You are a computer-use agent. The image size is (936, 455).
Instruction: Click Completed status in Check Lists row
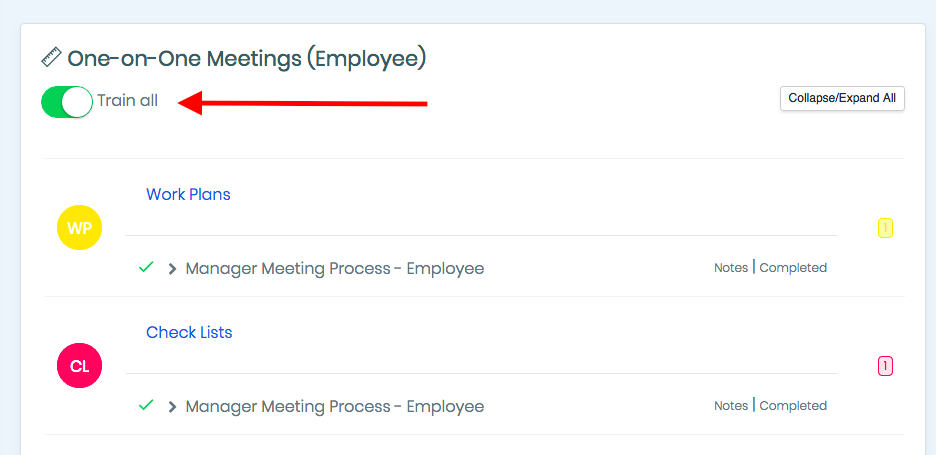(x=793, y=405)
